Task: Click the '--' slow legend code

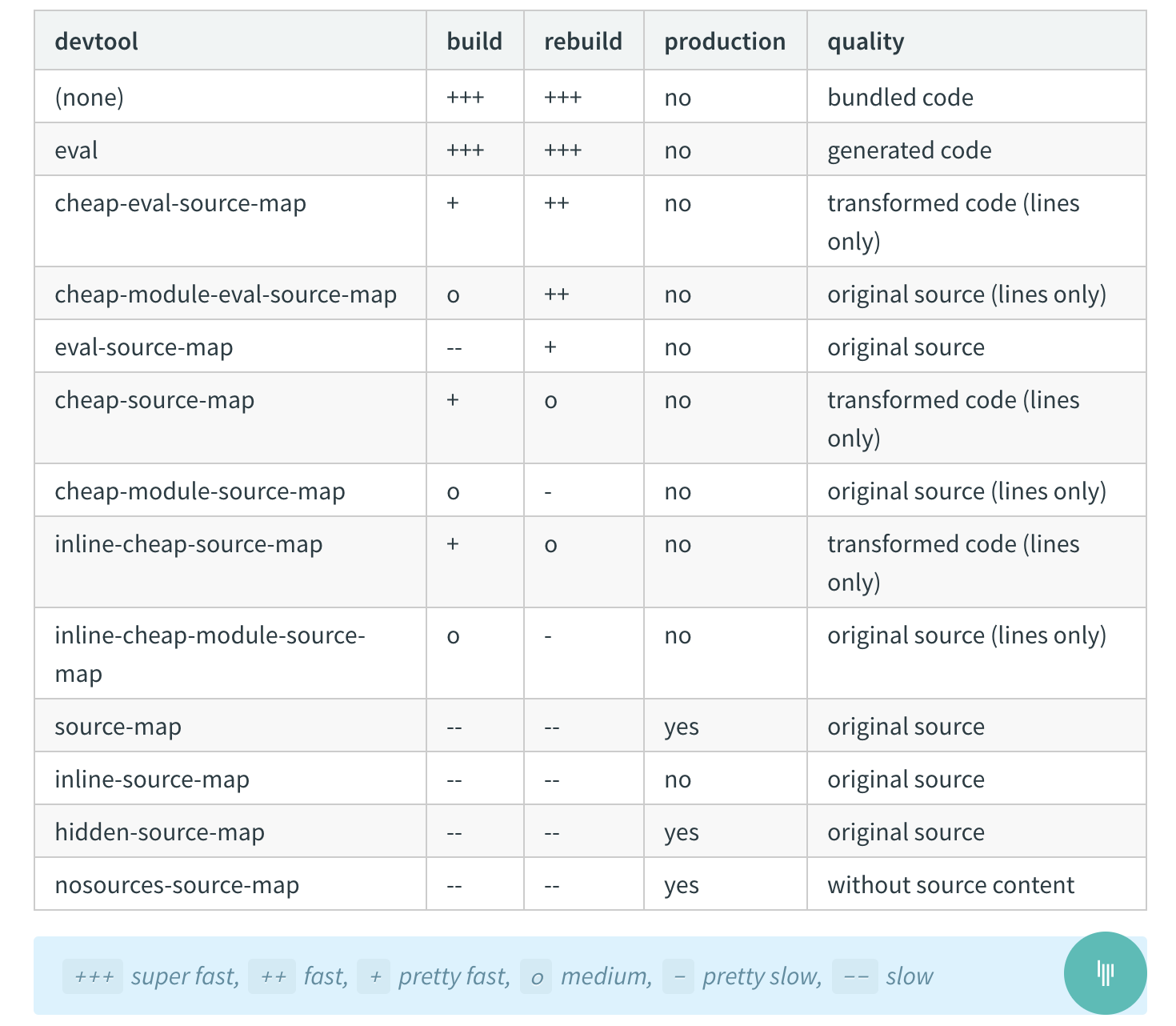Action: click(855, 976)
